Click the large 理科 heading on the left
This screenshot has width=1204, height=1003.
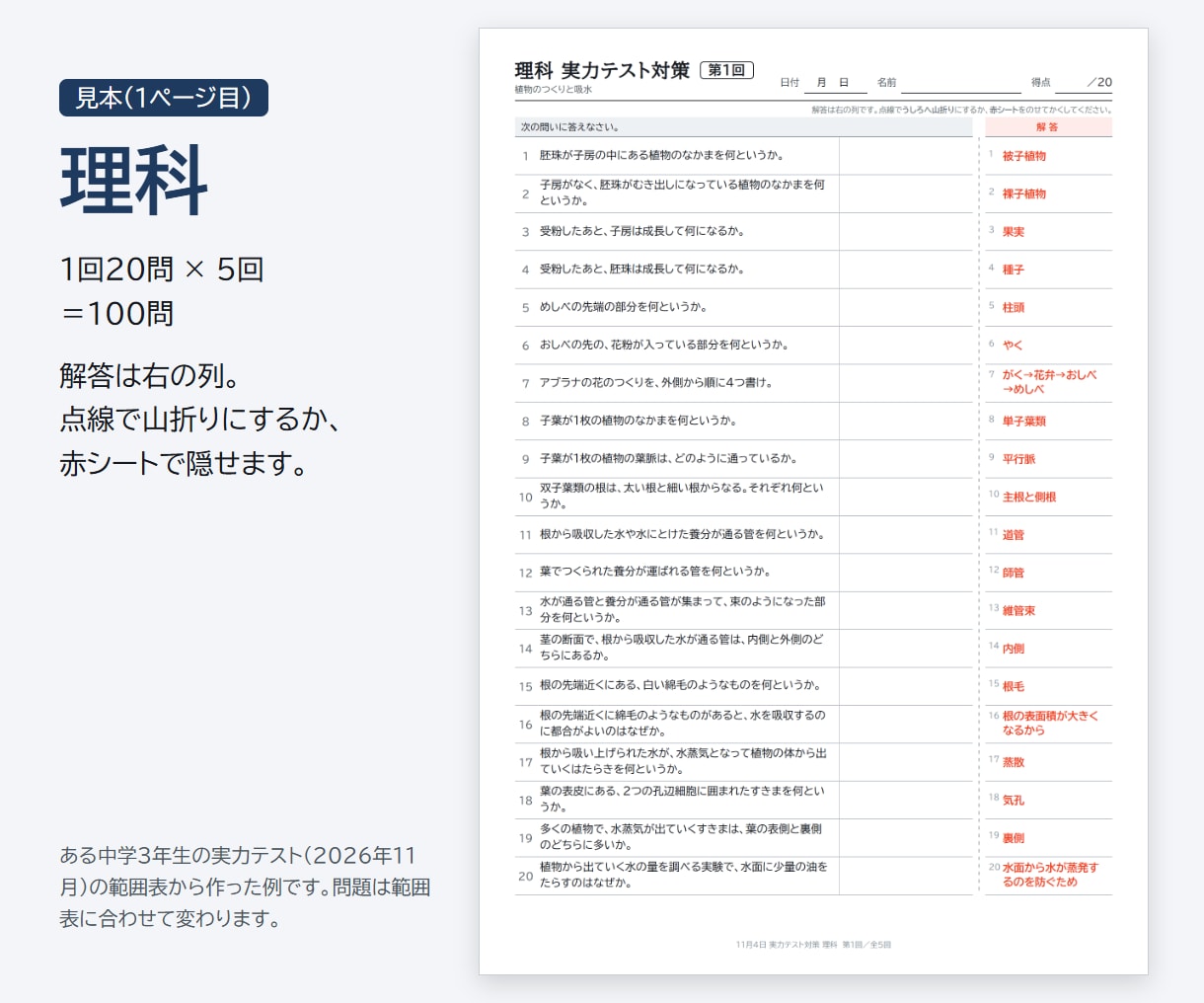[x=134, y=180]
